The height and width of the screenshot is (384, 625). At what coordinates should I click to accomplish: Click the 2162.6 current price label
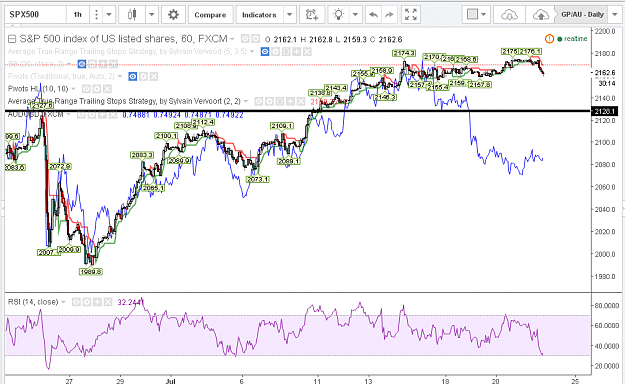(605, 73)
